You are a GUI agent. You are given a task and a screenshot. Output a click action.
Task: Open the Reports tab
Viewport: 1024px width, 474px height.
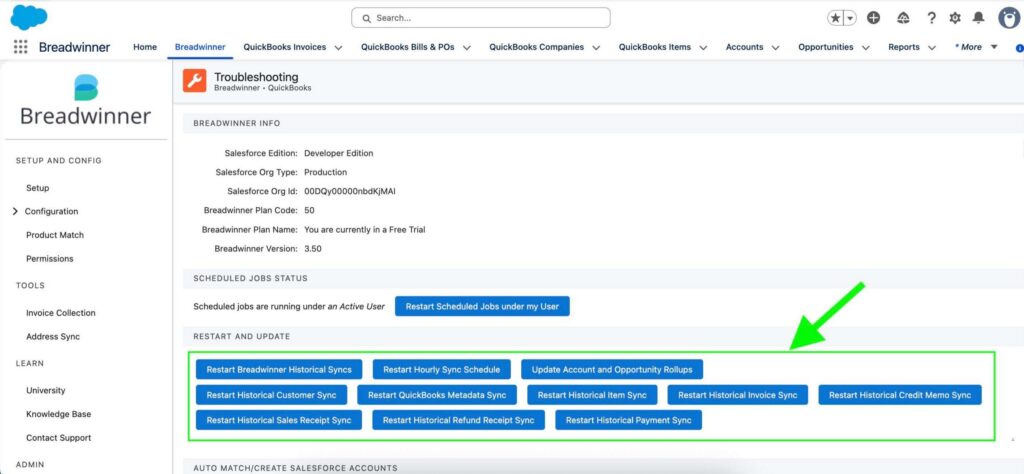904,47
